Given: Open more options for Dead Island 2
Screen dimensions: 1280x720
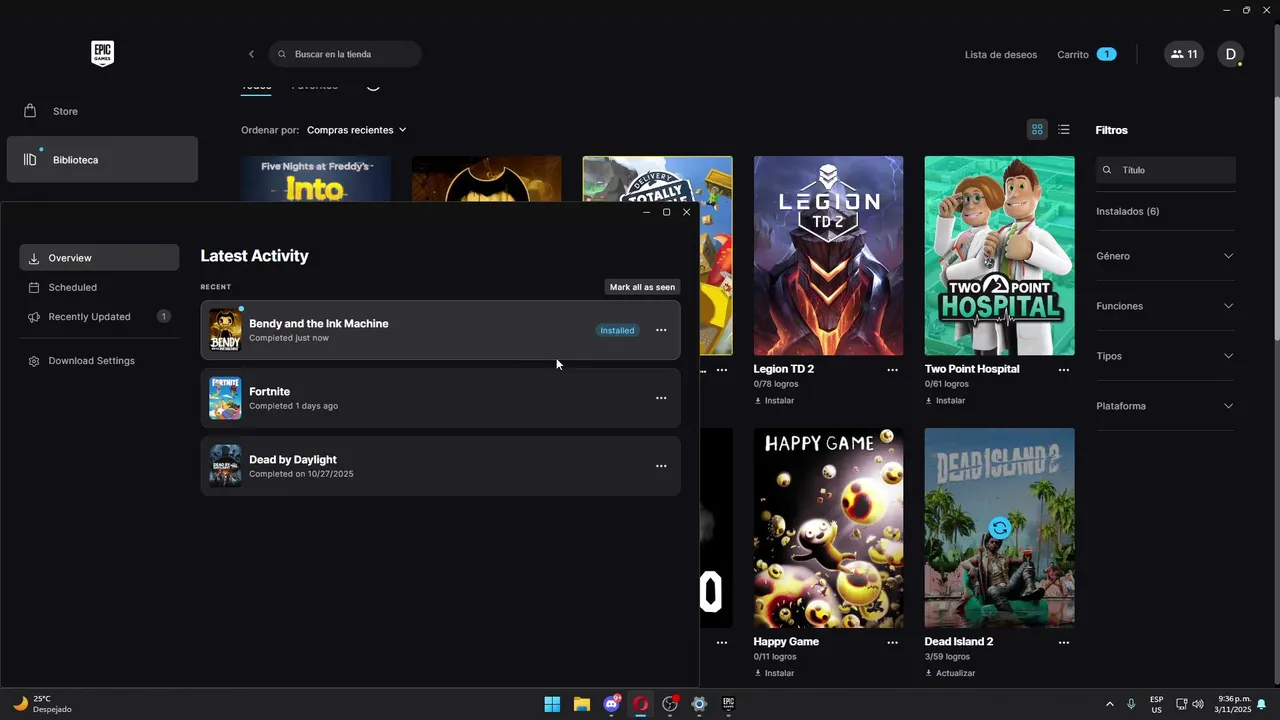Looking at the screenshot, I should [1063, 643].
